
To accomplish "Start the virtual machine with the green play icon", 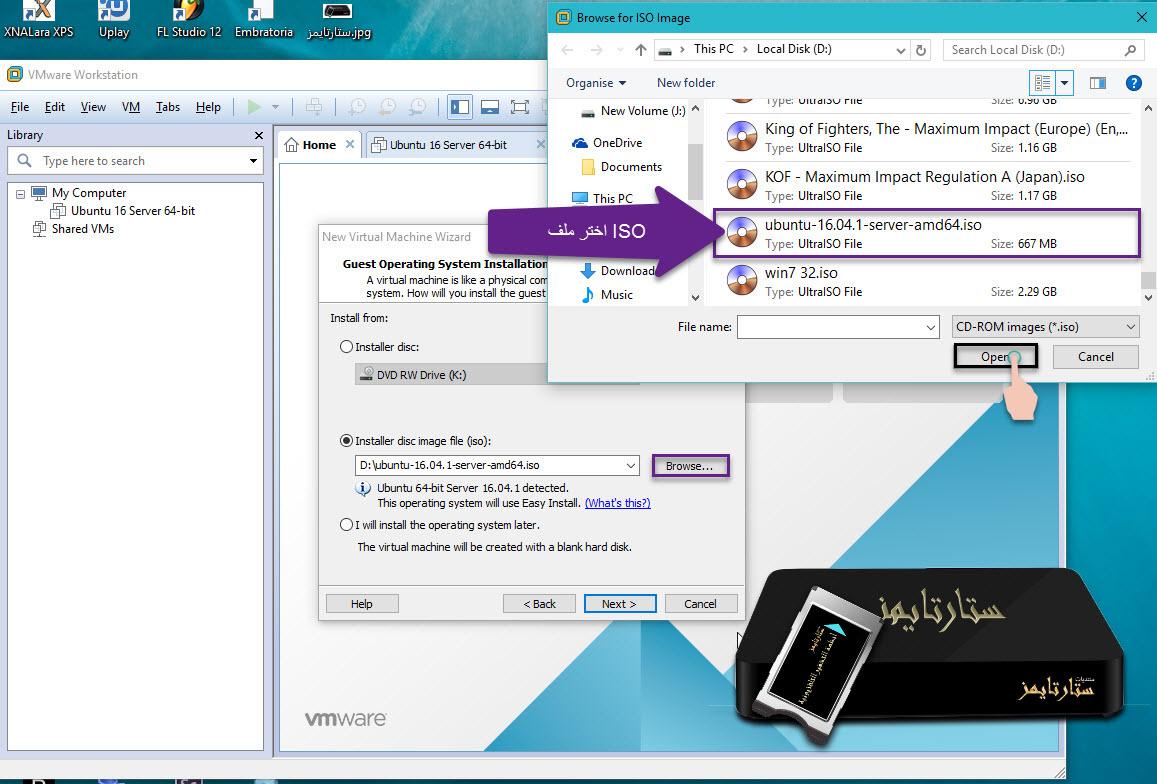I will 254,107.
